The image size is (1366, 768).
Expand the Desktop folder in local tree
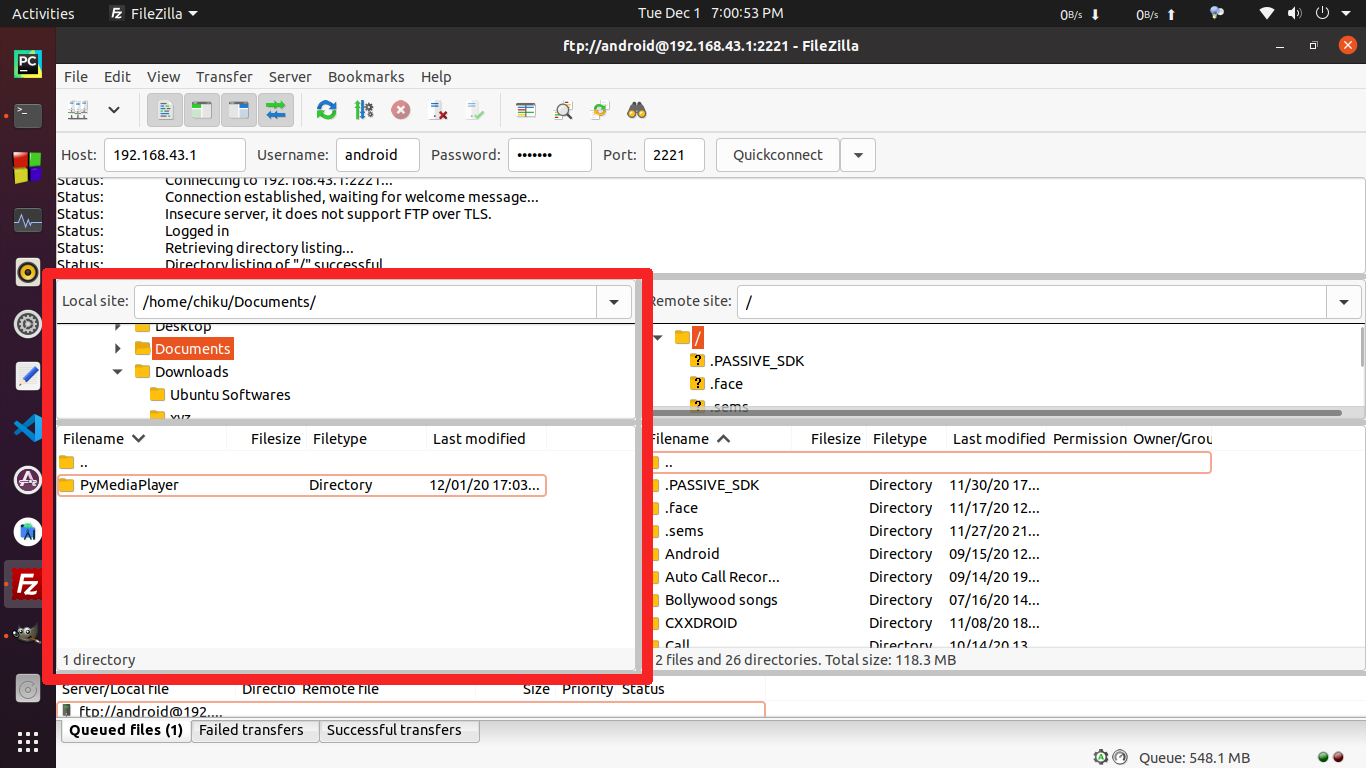pos(118,326)
